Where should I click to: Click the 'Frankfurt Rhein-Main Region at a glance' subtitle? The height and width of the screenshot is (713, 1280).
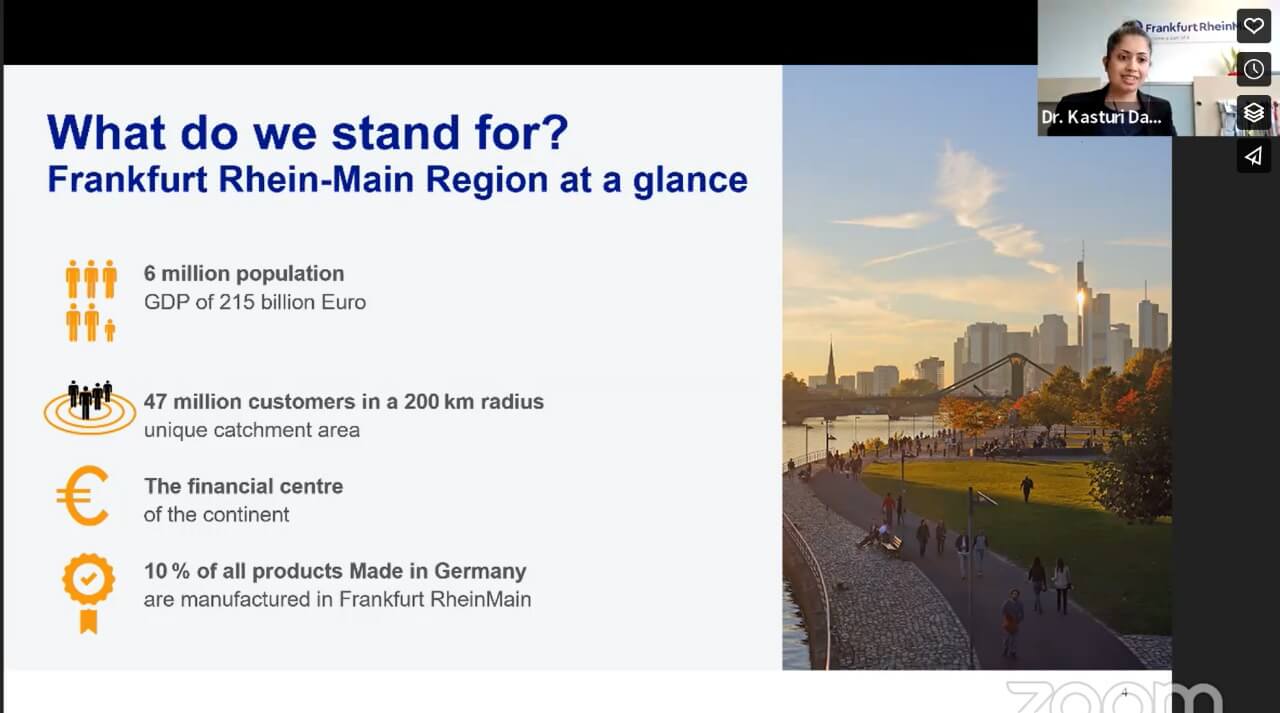pyautogui.click(x=398, y=179)
